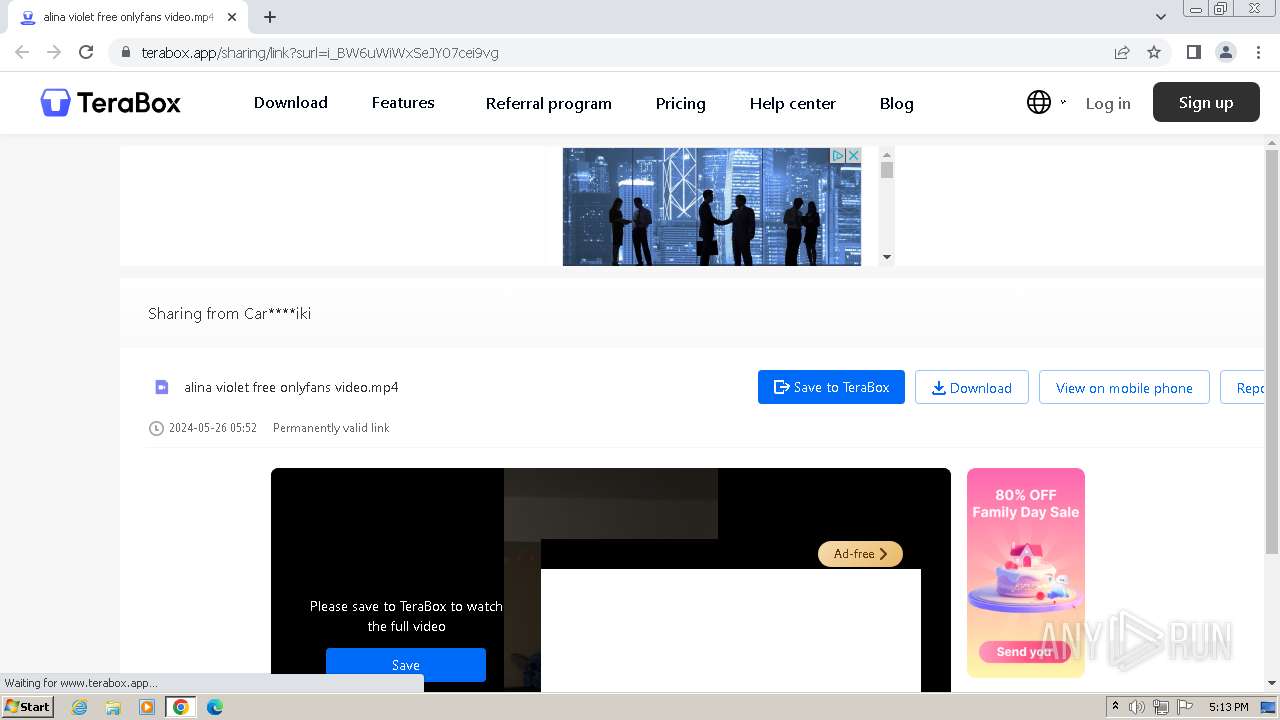Click the address bar URL

click(320, 52)
